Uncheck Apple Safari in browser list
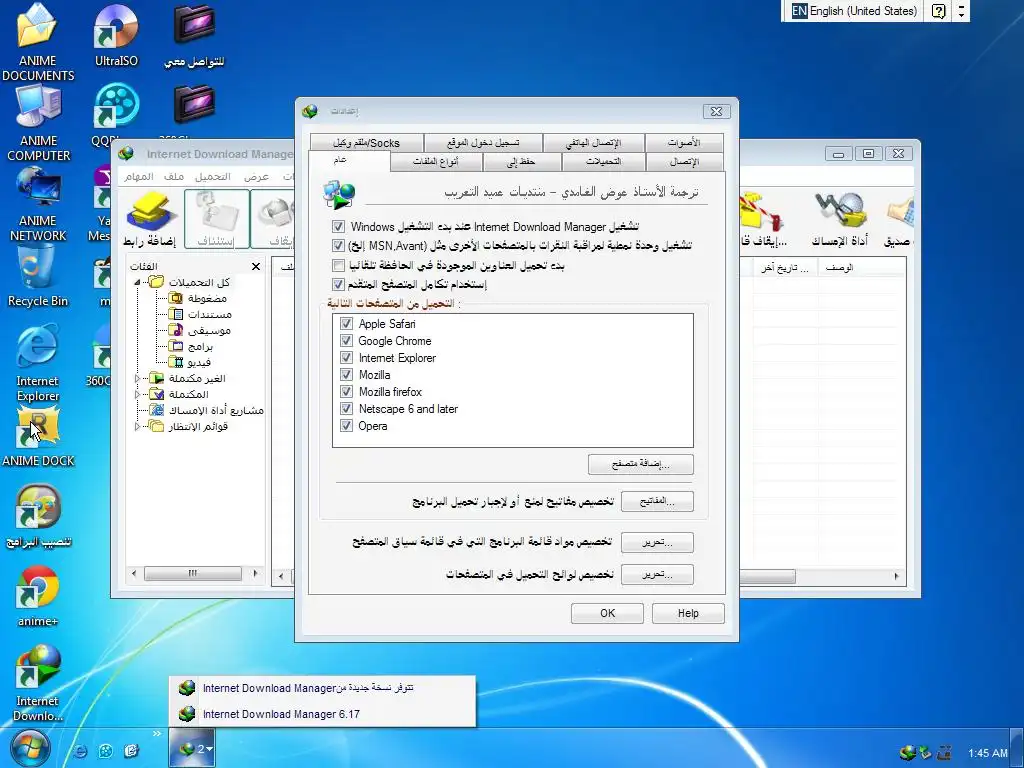Viewport: 1024px width, 768px height. coord(347,324)
